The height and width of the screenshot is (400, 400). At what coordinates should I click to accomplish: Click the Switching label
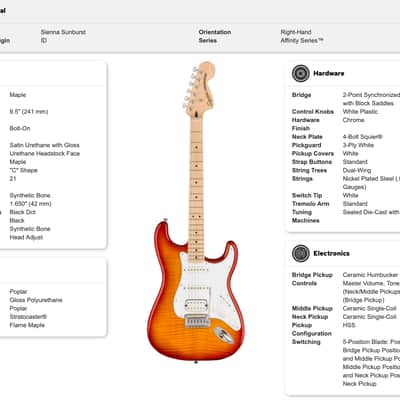(x=306, y=342)
